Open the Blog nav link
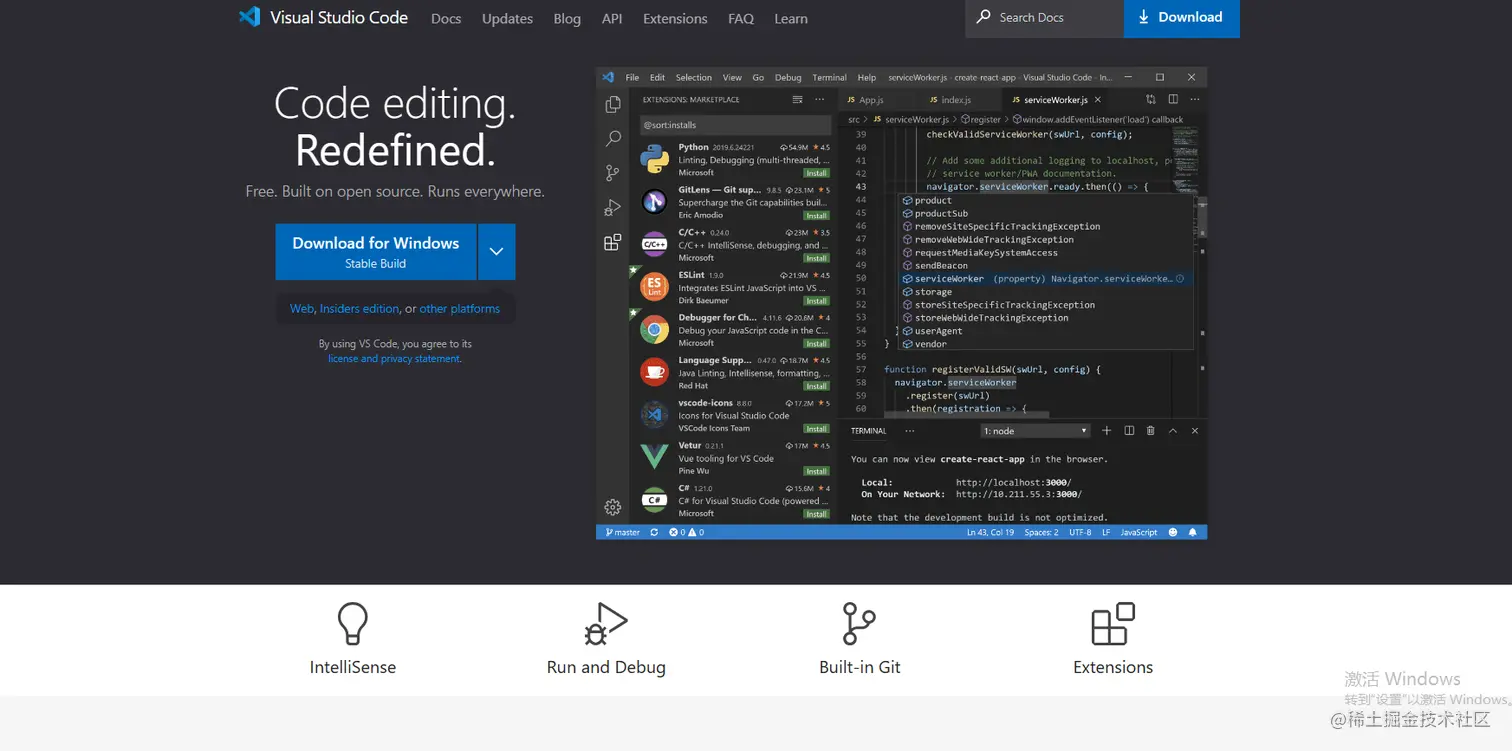 [x=567, y=18]
